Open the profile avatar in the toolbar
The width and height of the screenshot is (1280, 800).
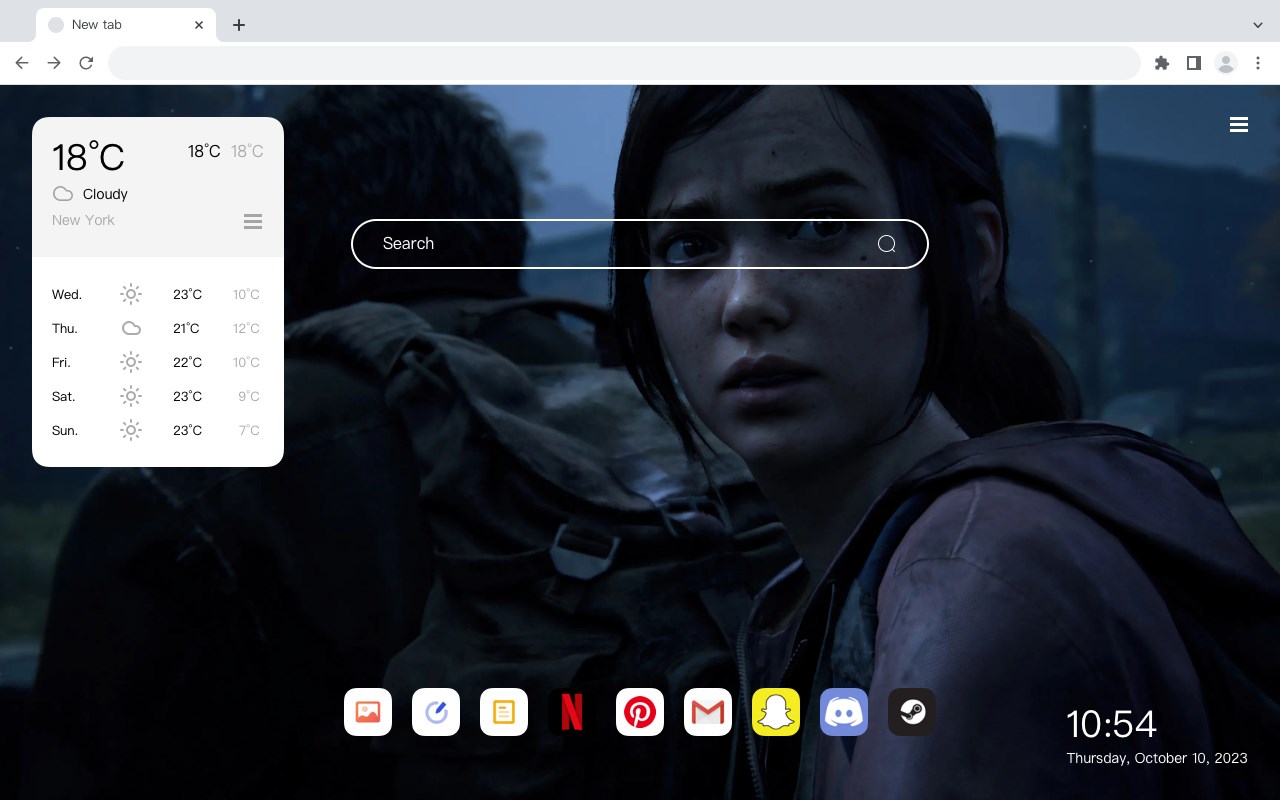(1226, 63)
